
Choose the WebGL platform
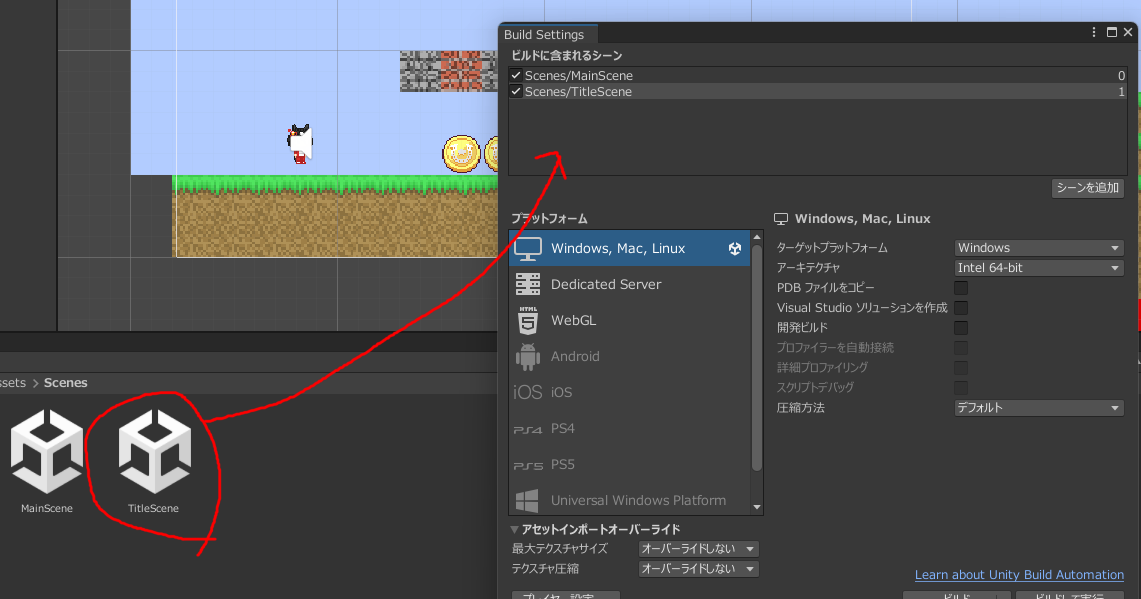pos(629,320)
